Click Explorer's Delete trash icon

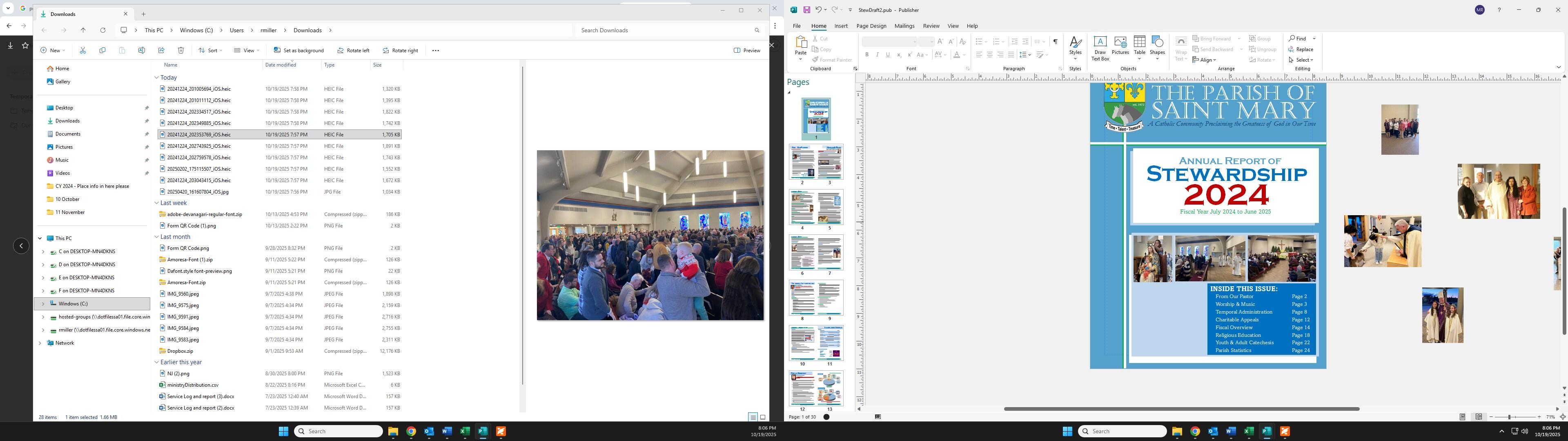point(181,51)
